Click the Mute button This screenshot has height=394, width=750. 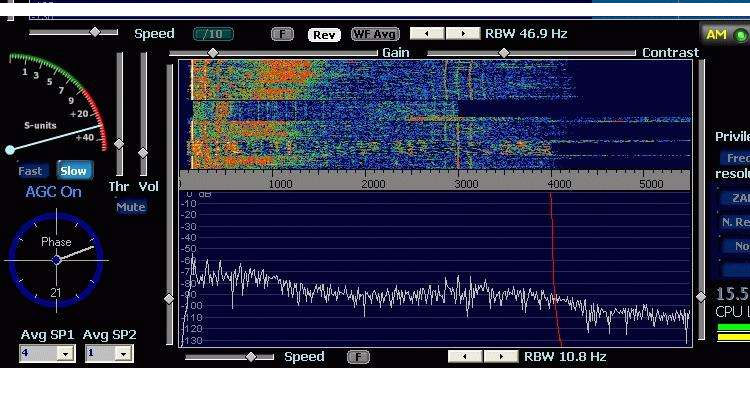coord(131,207)
